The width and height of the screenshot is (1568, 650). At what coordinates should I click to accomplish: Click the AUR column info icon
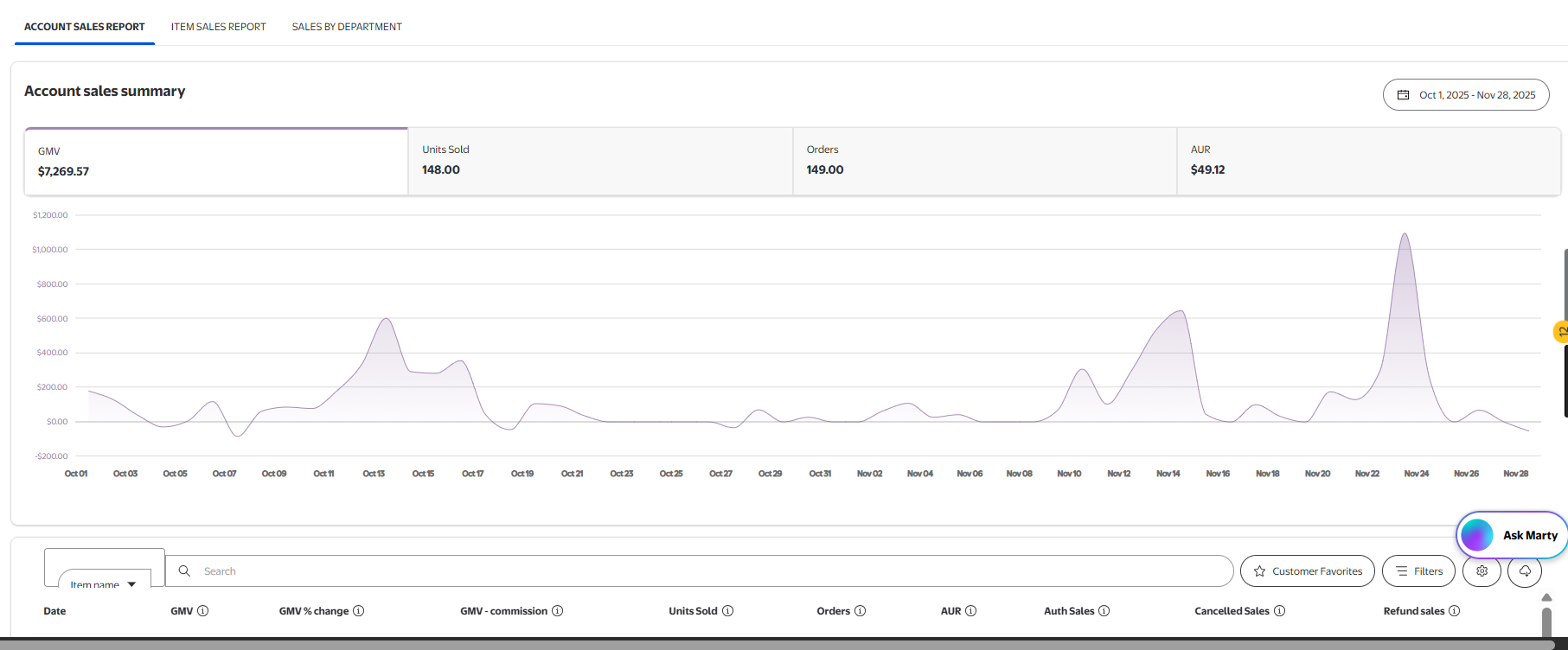[970, 611]
